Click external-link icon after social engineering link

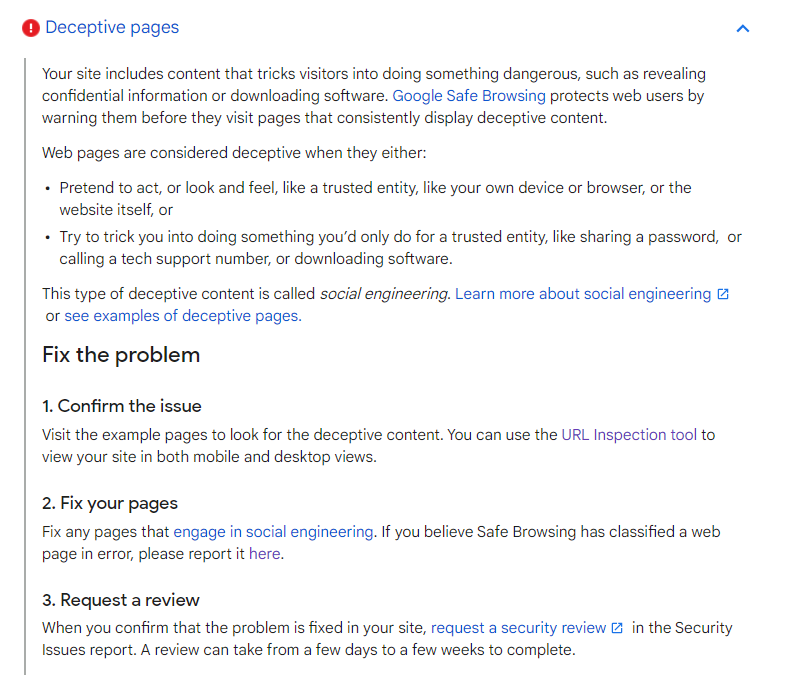723,294
